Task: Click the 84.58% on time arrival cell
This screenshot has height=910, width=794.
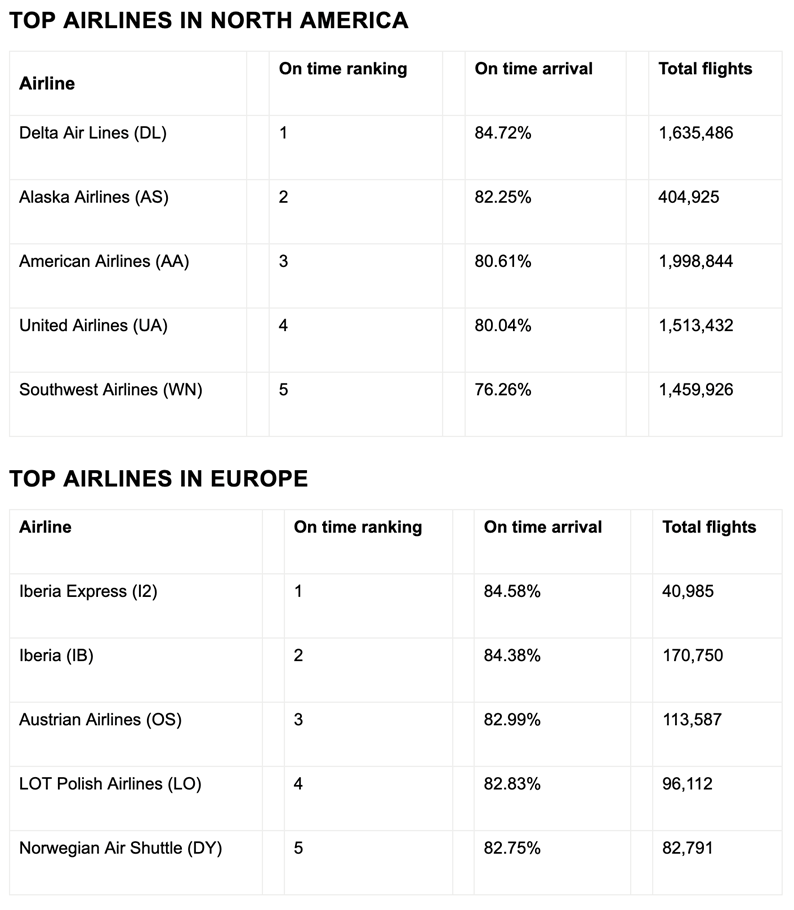Action: [x=512, y=591]
